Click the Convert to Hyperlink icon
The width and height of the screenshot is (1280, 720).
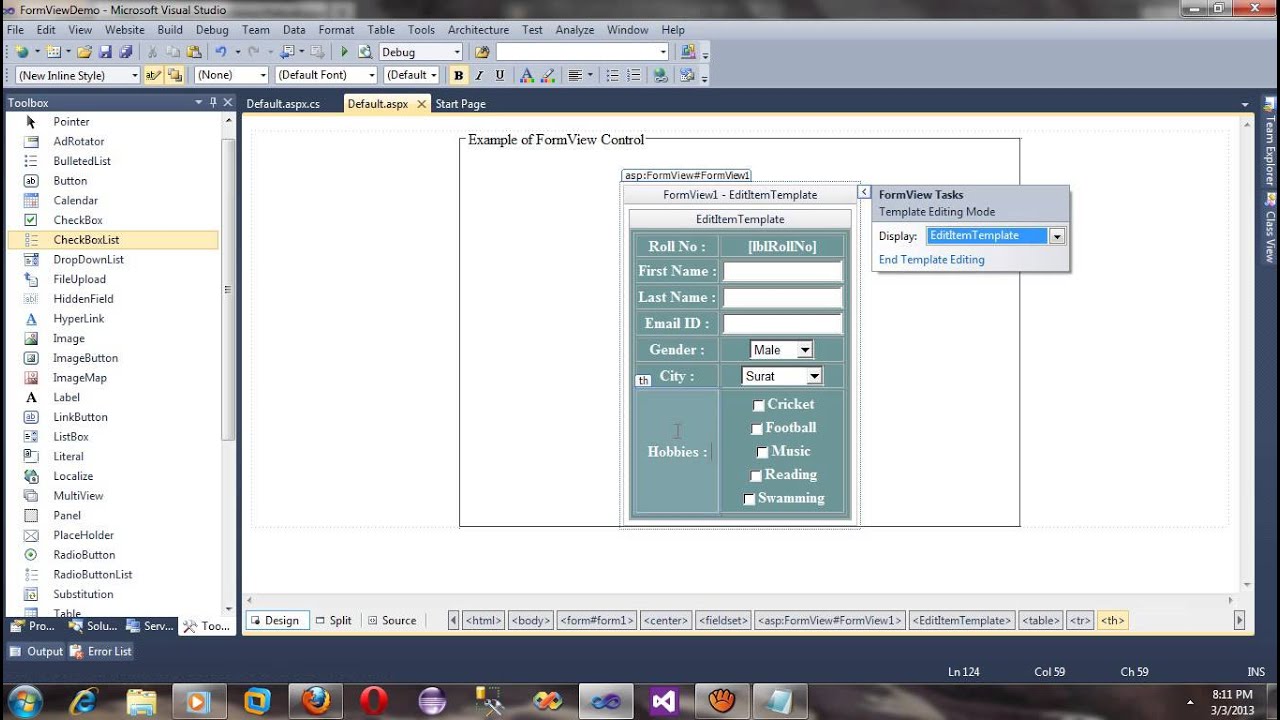pos(661,75)
